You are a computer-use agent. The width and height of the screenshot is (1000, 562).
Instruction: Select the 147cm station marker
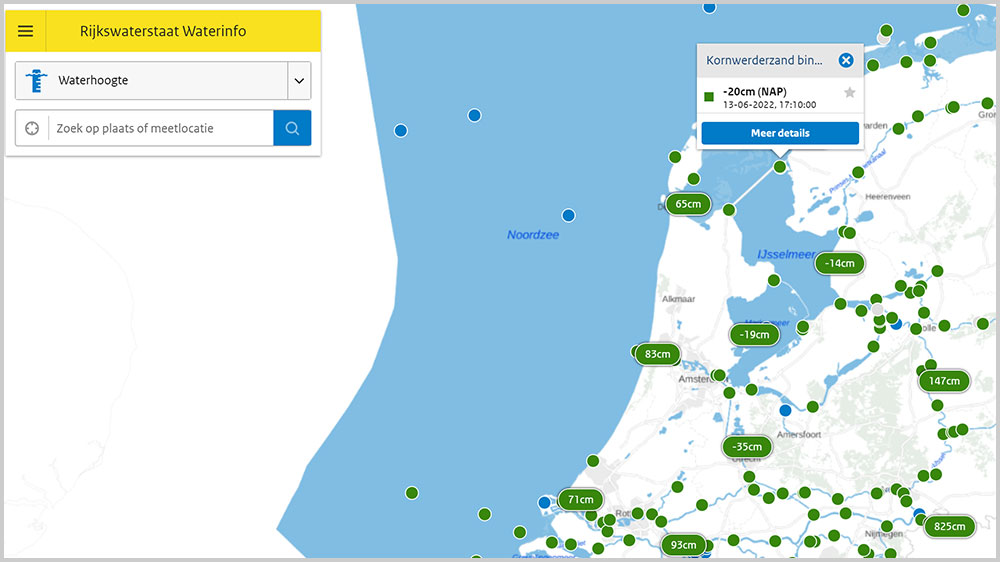[944, 380]
